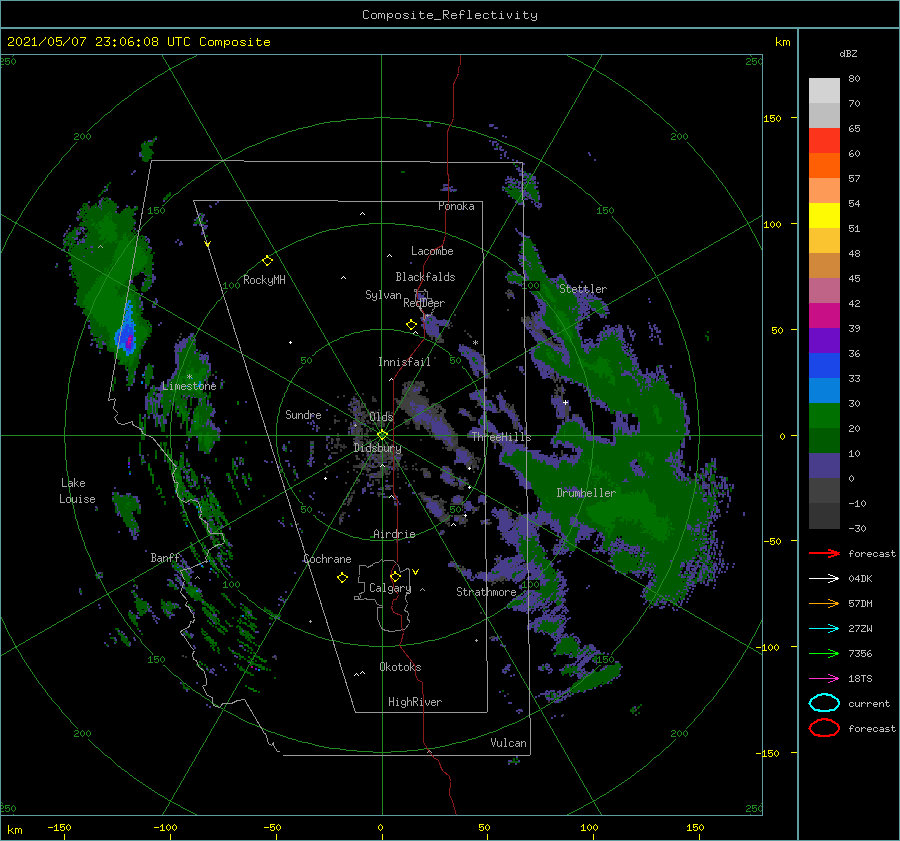This screenshot has width=900, height=841.
Task: Pick the purple 36-39 dBZ swatch
Action: click(824, 341)
